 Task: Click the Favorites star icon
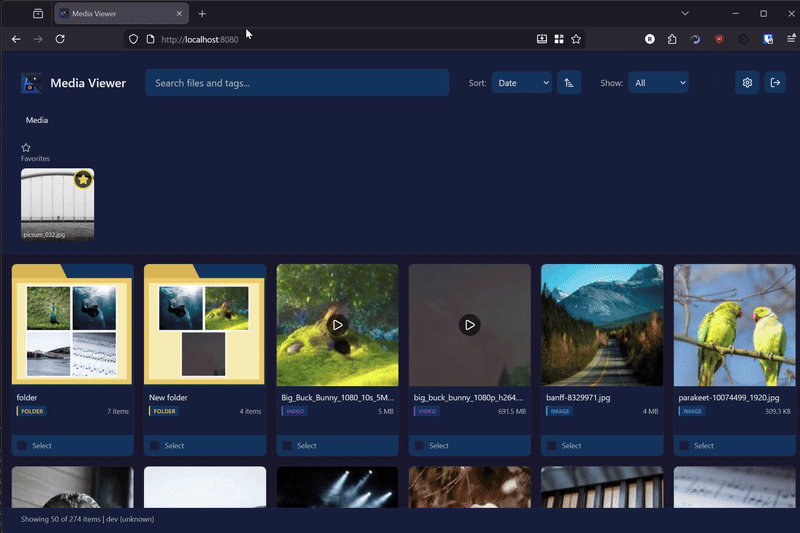click(26, 147)
